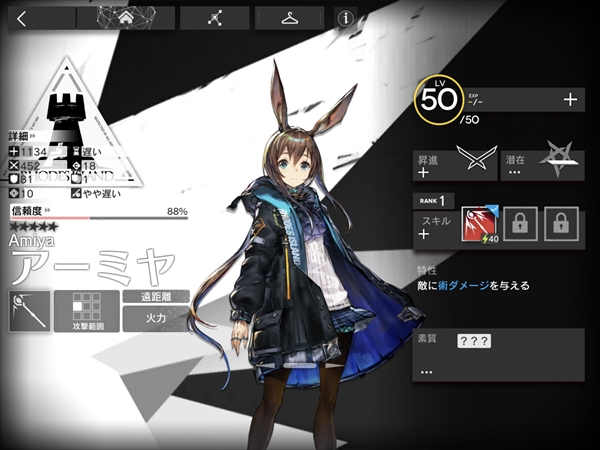
Task: Open the 素質 talent panel
Action: click(x=498, y=355)
